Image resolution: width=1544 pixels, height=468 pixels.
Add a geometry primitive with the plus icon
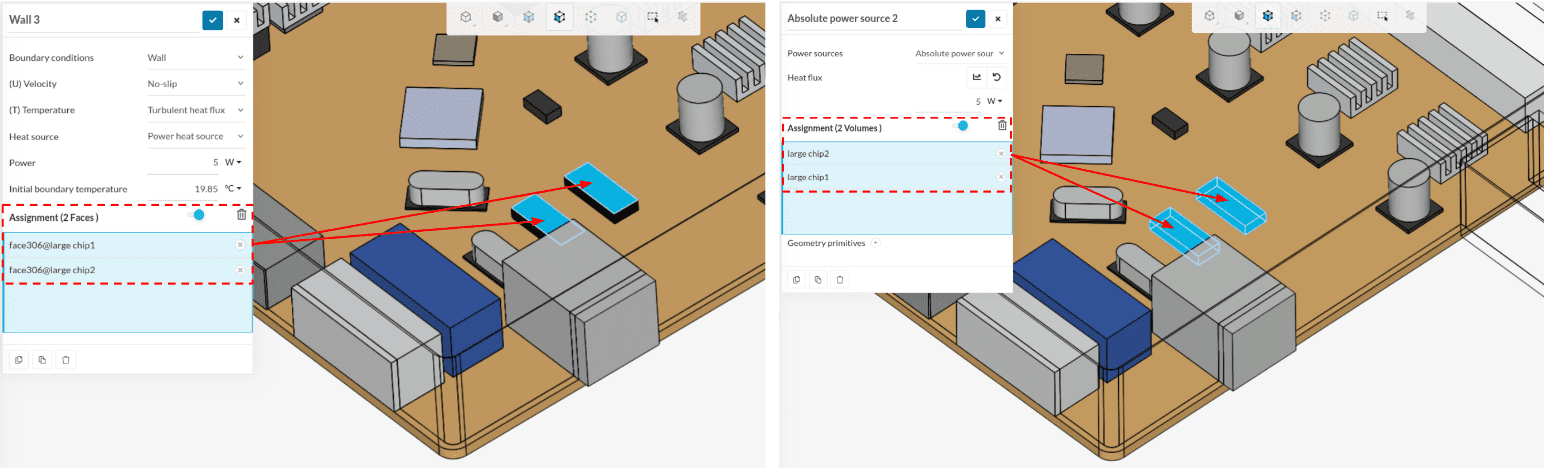876,243
